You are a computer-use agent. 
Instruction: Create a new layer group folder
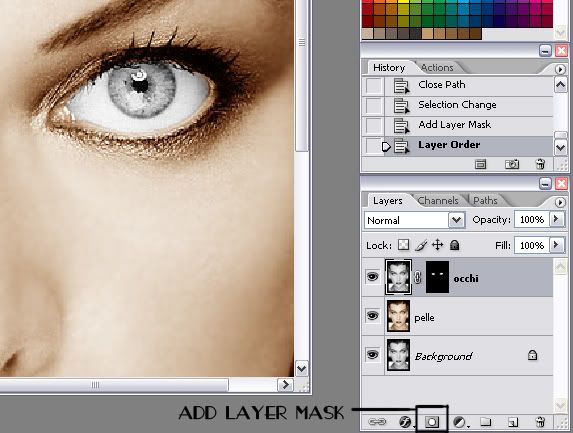click(486, 422)
